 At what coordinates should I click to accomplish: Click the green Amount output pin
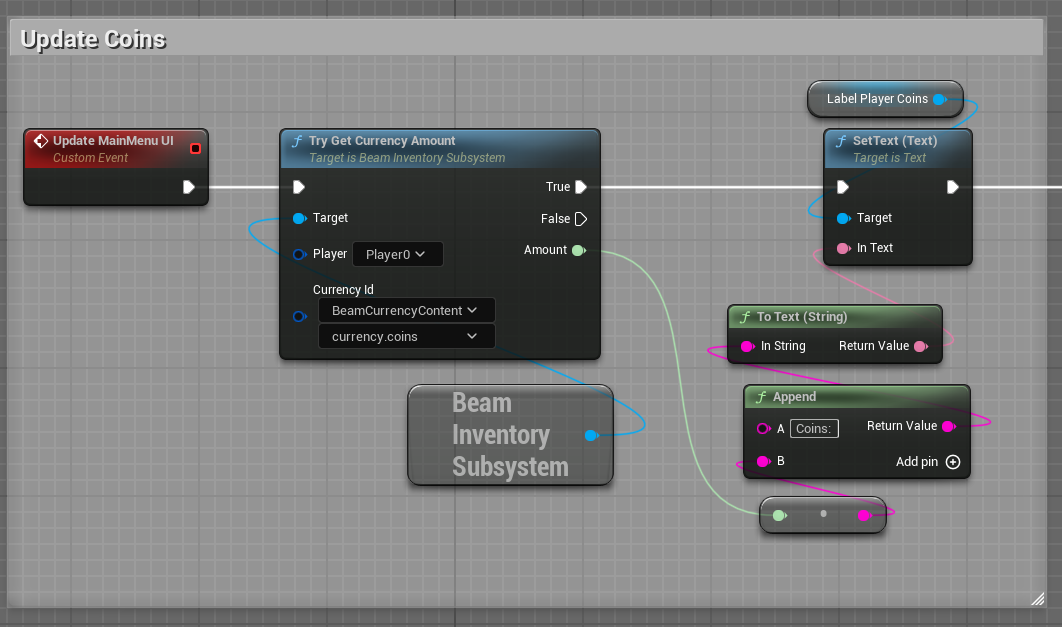coord(578,250)
